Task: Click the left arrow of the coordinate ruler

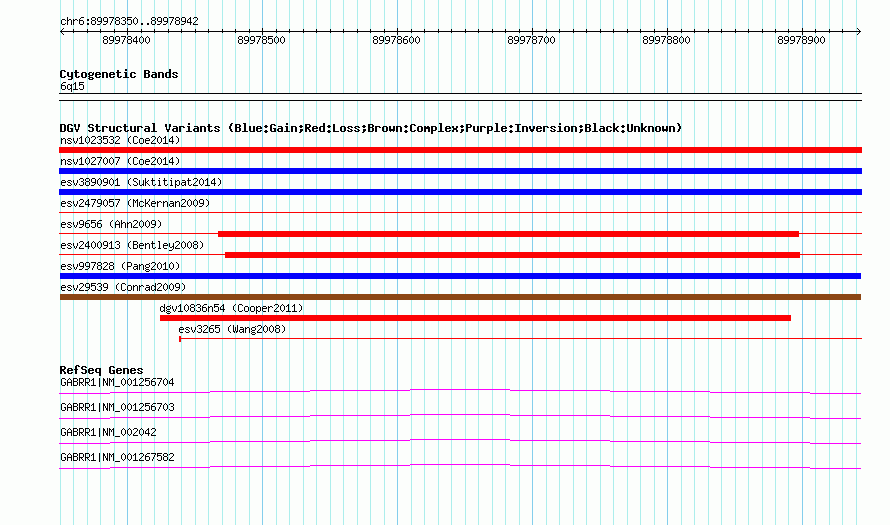Action: (x=62, y=32)
